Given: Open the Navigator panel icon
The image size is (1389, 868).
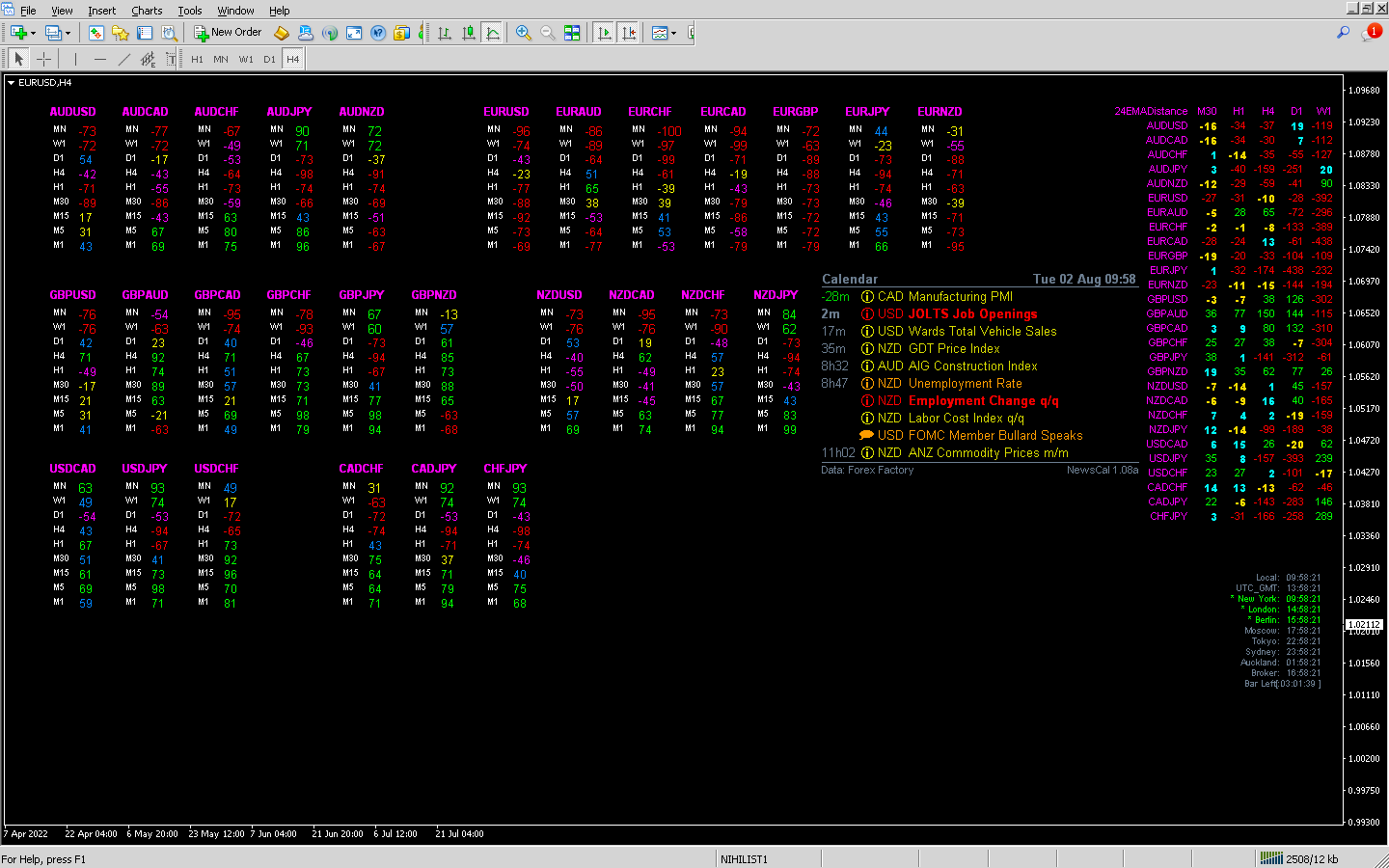Looking at the screenshot, I should (121, 33).
